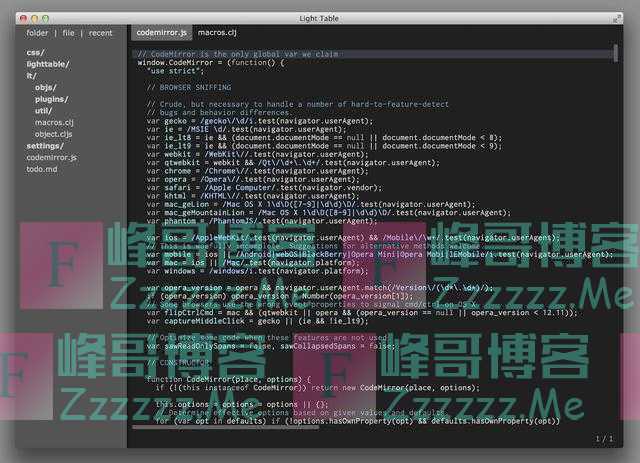Expand the settings/ folder
The image size is (640, 463).
[45, 146]
